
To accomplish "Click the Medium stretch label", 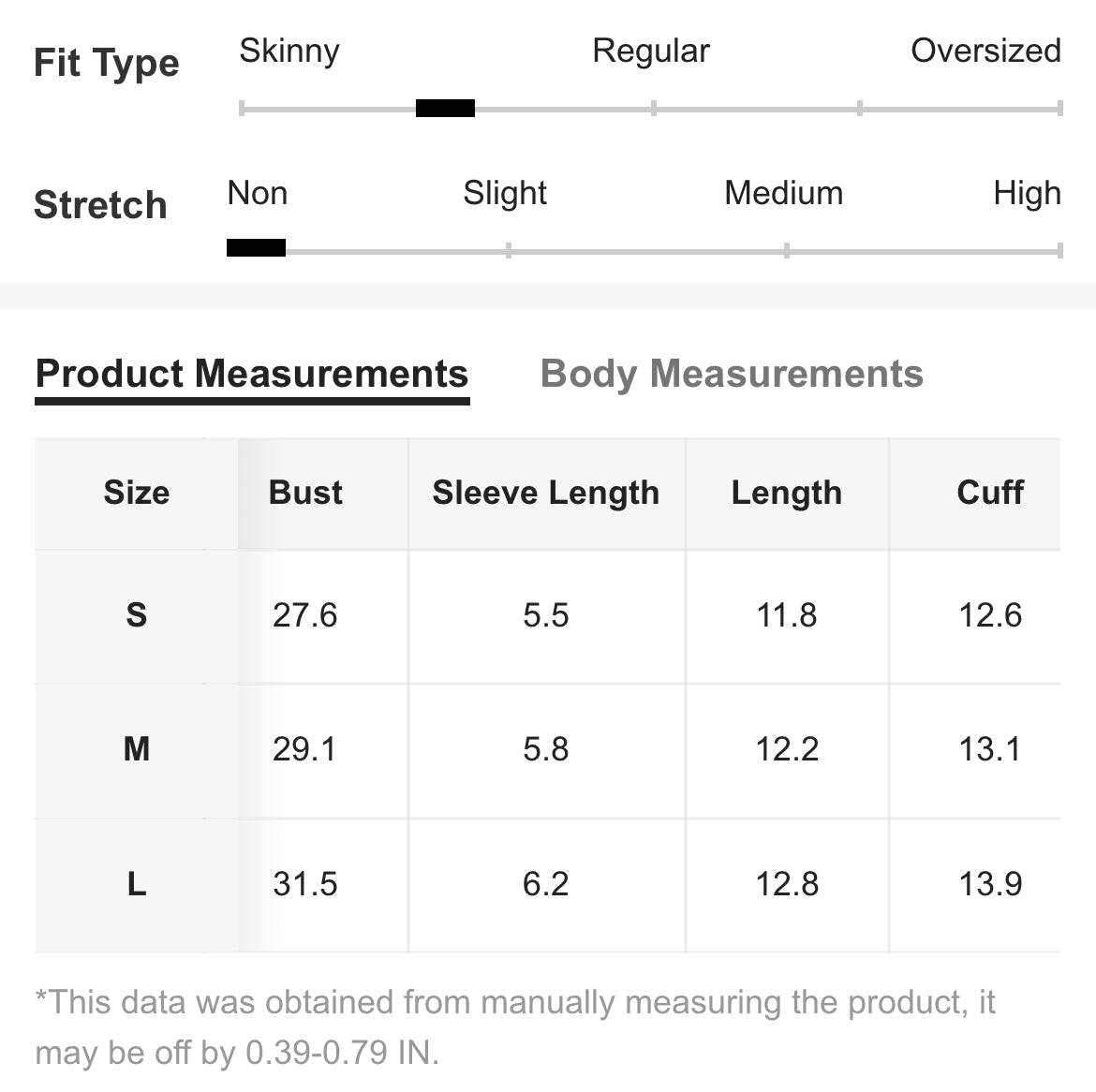I will coord(783,193).
